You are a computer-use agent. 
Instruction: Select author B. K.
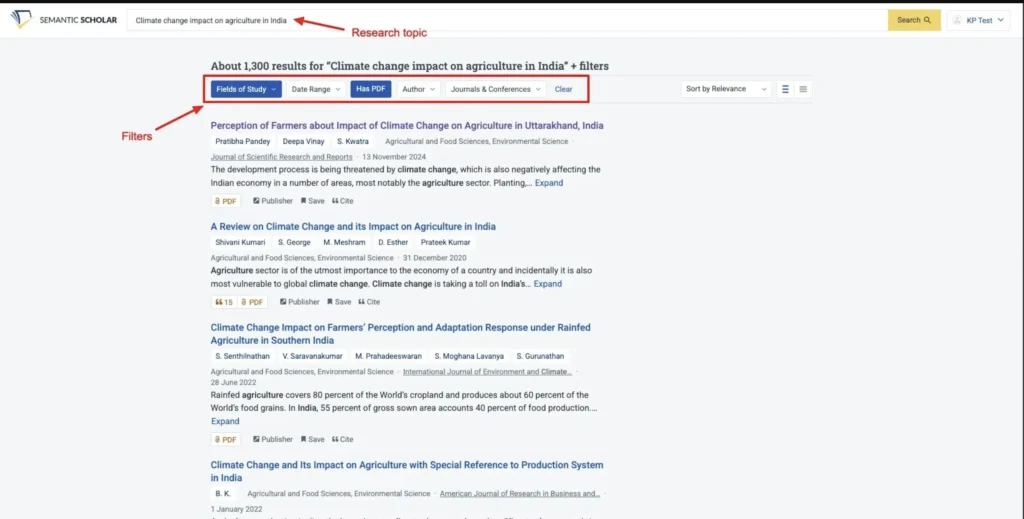click(223, 494)
